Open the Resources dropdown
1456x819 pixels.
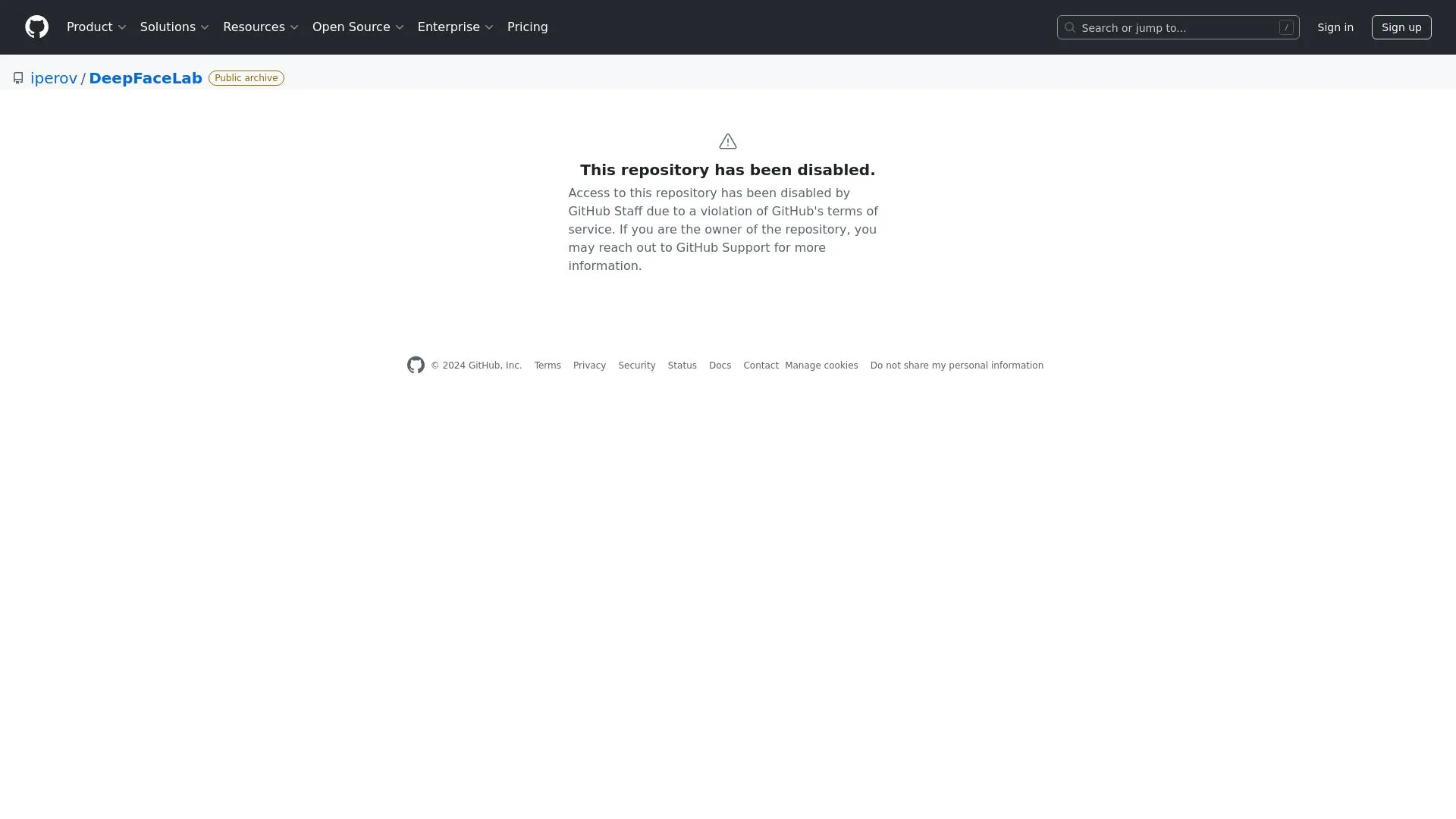point(261,27)
